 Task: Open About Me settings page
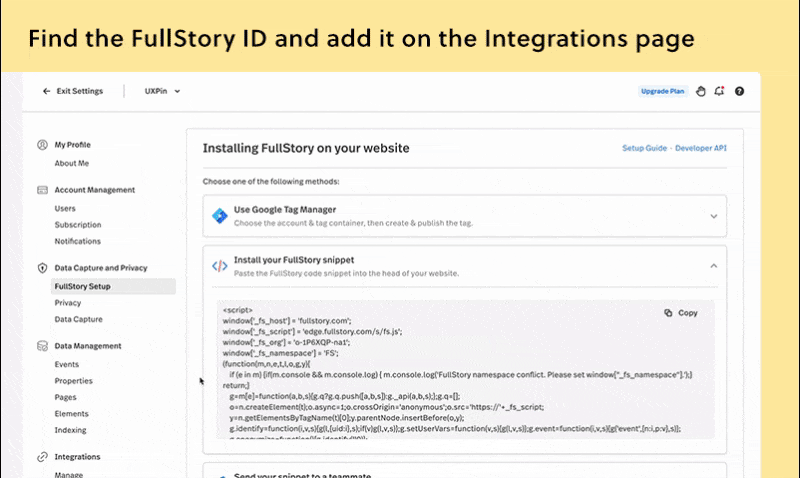71,163
